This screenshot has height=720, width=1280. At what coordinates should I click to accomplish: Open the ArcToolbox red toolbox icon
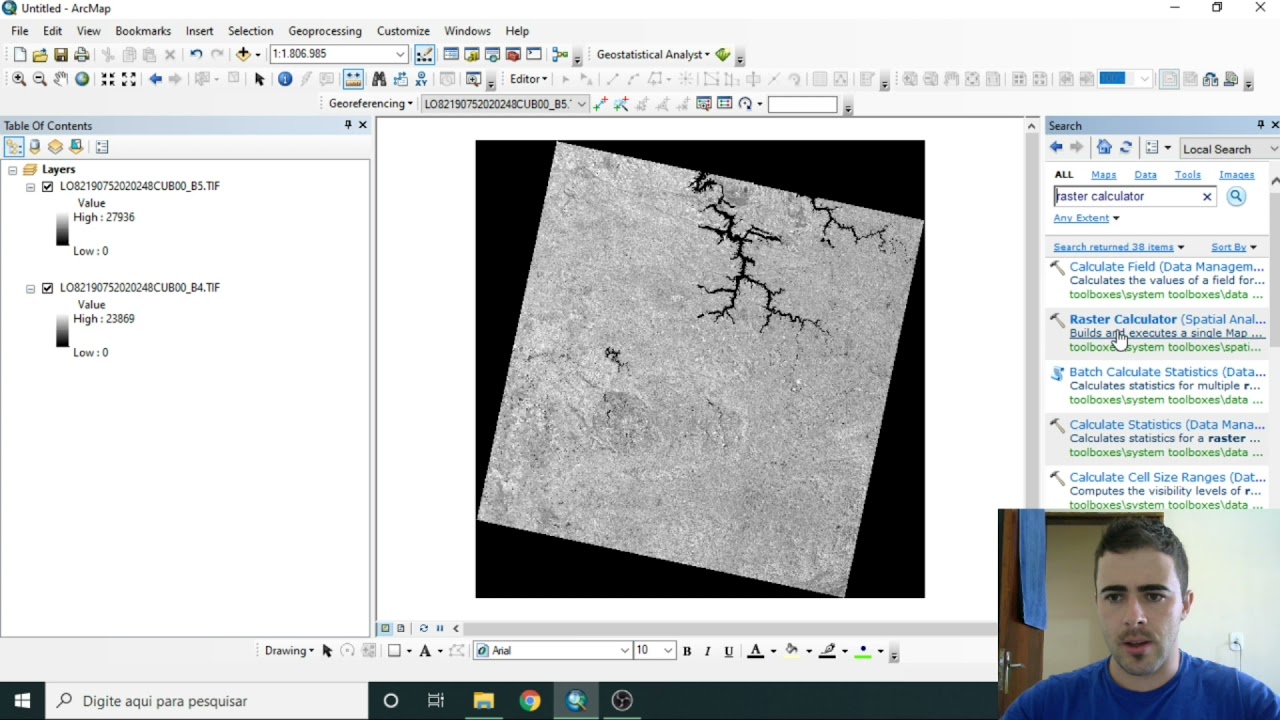point(513,54)
